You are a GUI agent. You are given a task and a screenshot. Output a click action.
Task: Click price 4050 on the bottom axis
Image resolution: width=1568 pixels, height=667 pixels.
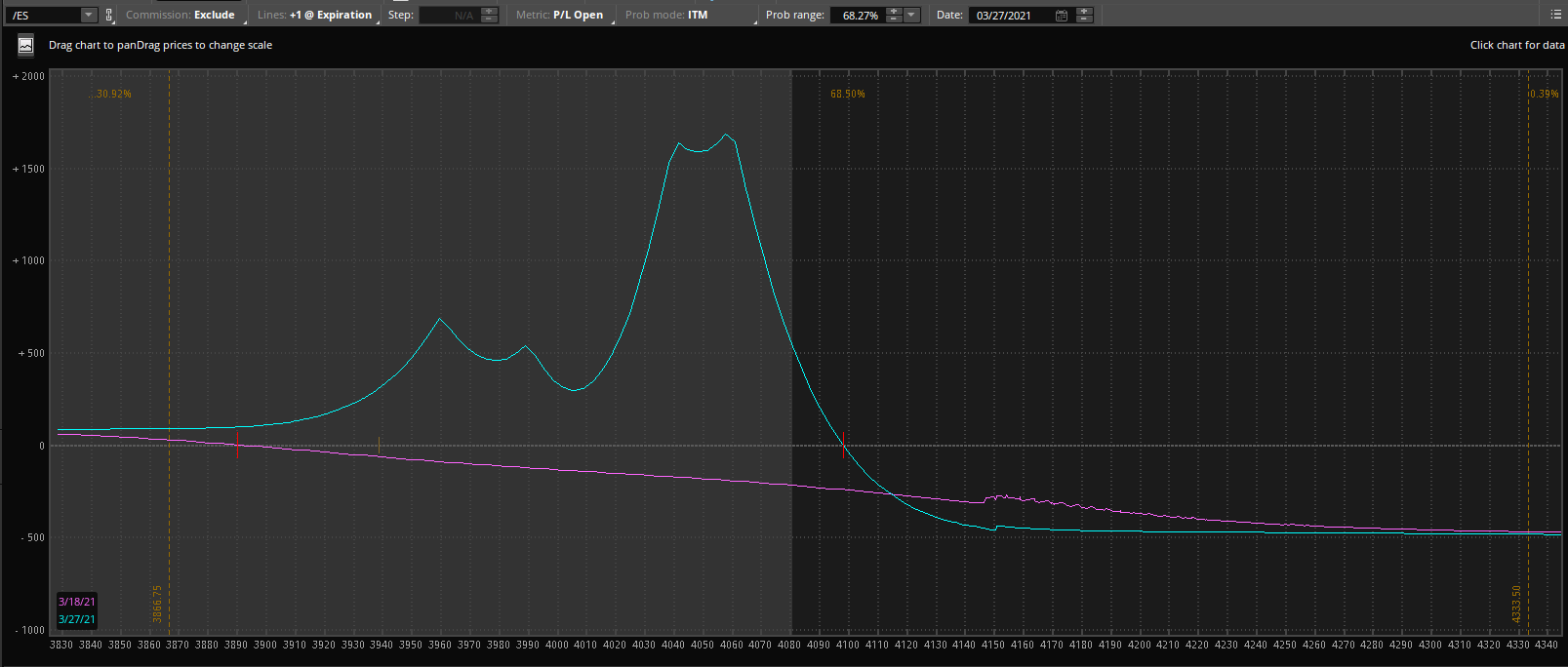[x=702, y=645]
